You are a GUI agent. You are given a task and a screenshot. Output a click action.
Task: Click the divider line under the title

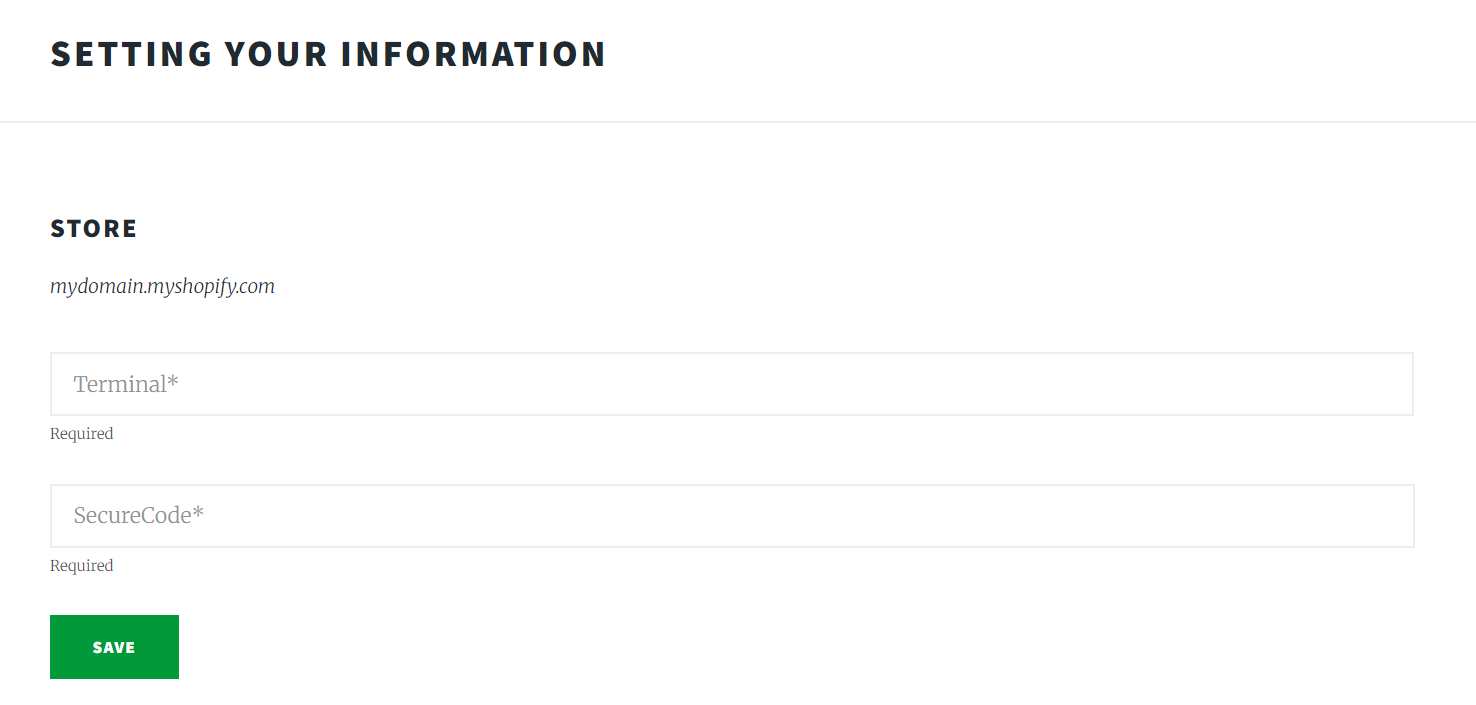pyautogui.click(x=738, y=122)
